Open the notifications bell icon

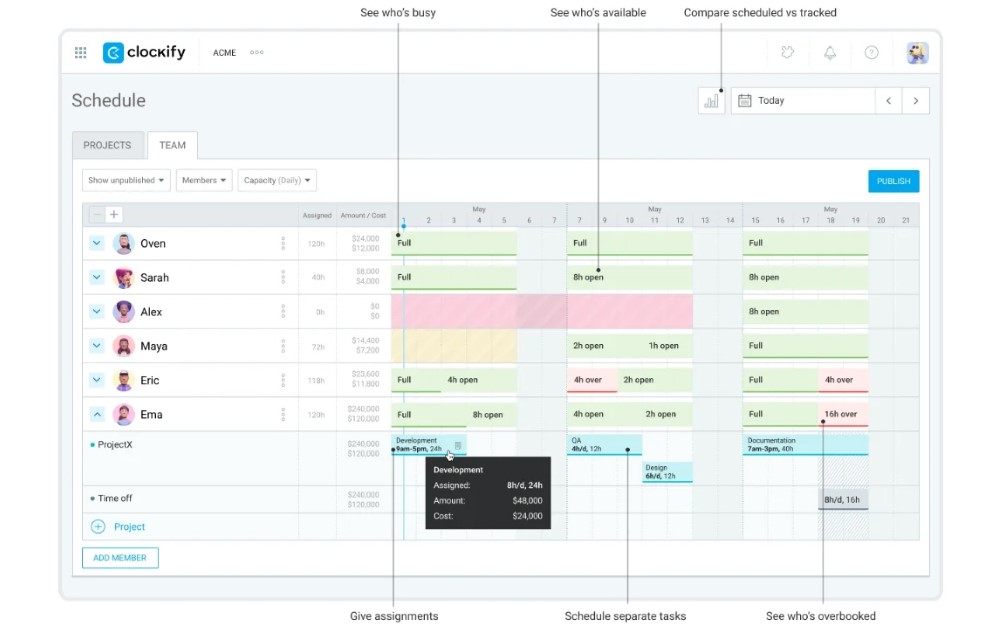[829, 52]
